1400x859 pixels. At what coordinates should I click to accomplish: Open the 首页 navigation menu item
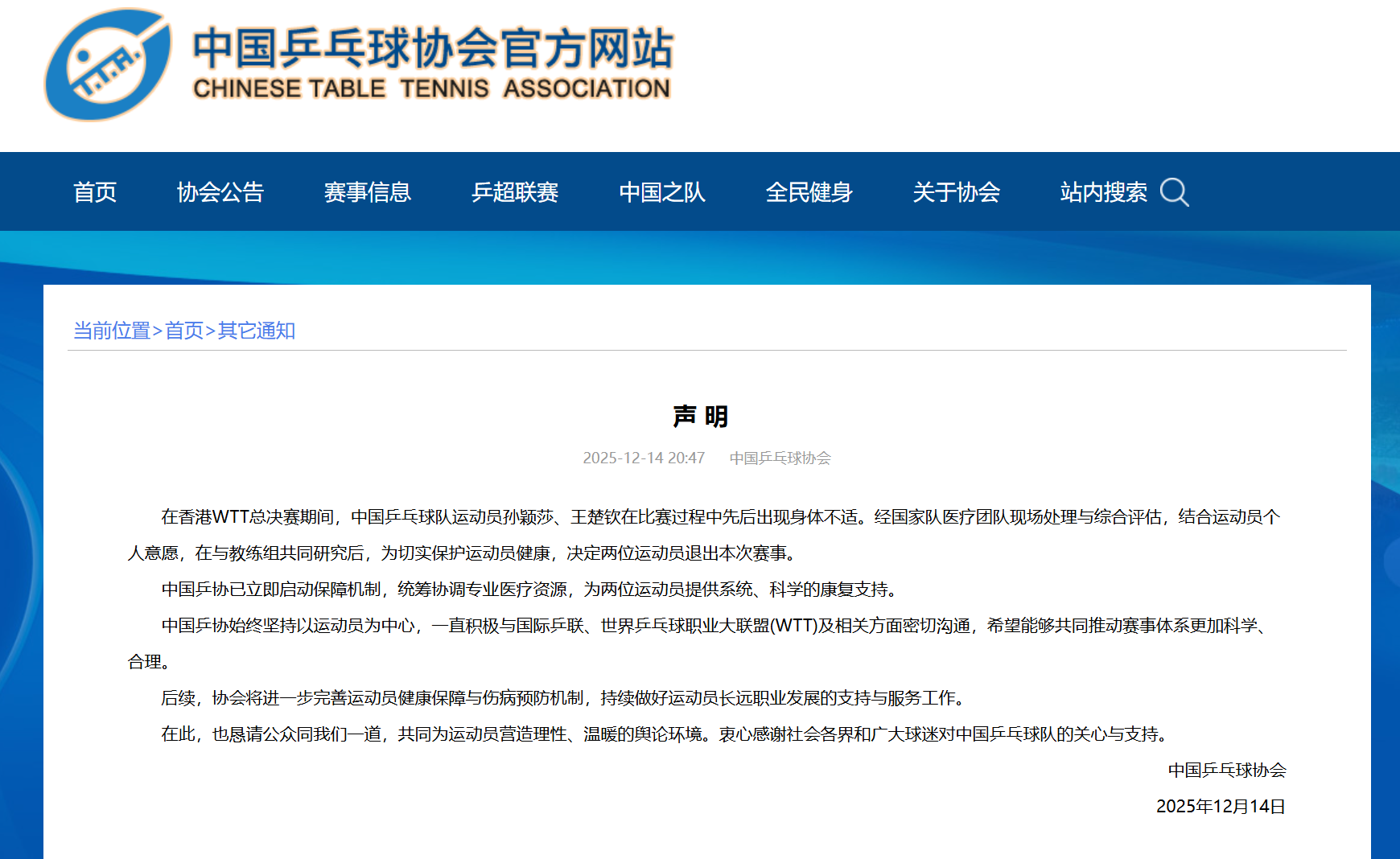pos(95,192)
